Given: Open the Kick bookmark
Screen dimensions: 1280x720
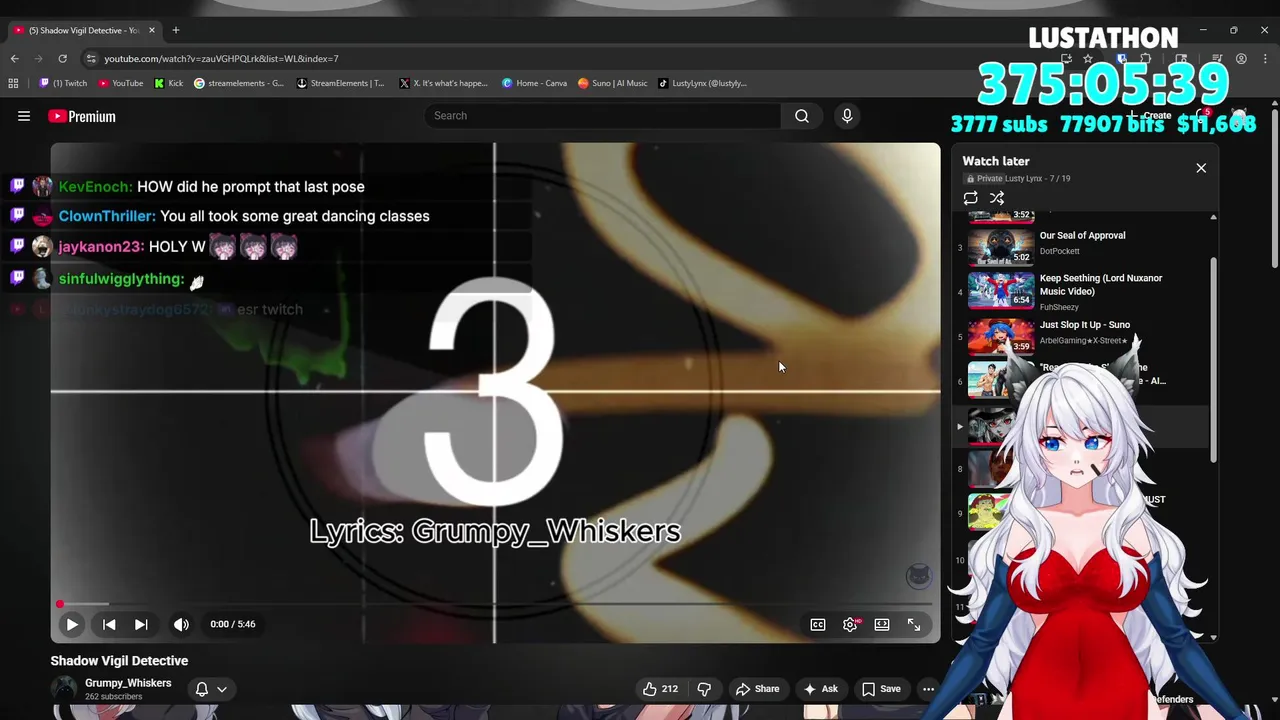Looking at the screenshot, I should point(169,83).
